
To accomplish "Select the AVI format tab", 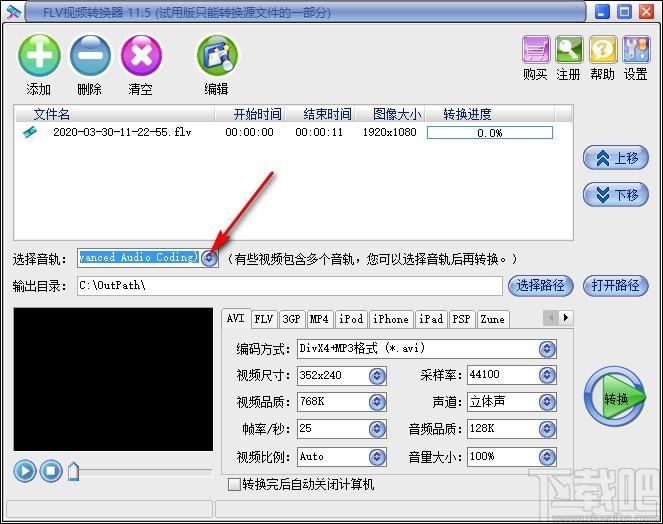I will 236,318.
